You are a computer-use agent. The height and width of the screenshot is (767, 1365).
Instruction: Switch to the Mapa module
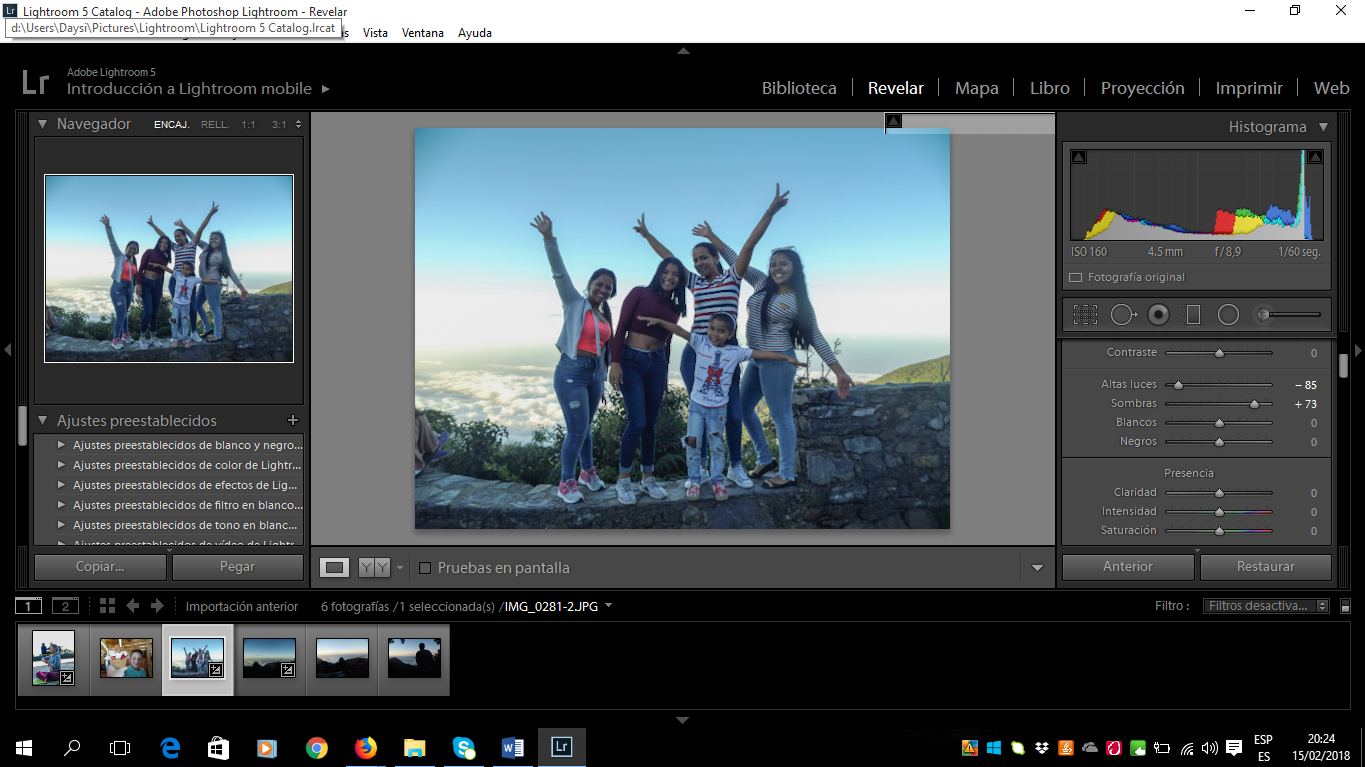[x=976, y=88]
